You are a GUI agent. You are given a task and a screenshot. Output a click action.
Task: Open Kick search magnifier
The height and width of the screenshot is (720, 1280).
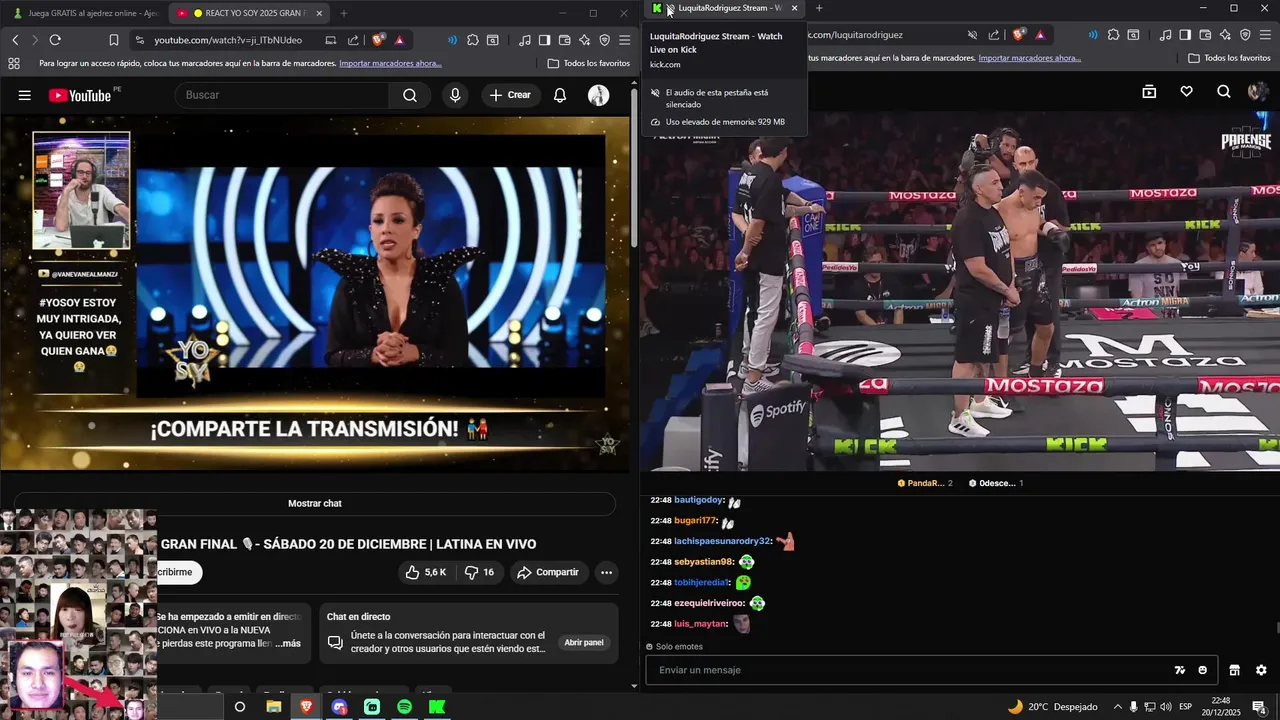[1224, 92]
